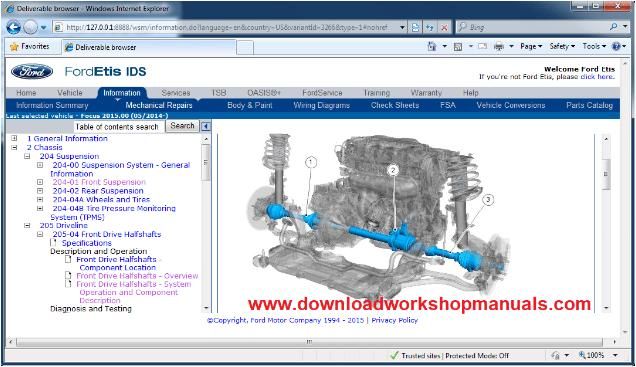Open Front Drive Halfshafts - System Operation

[133, 292]
